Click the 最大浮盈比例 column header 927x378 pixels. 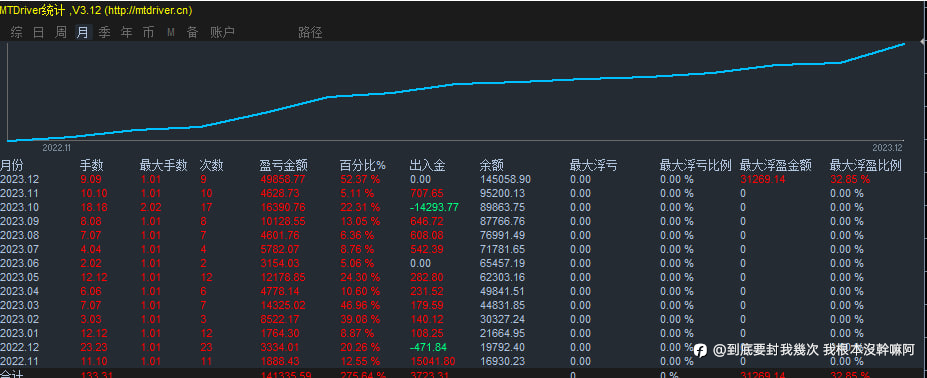pyautogui.click(x=866, y=166)
